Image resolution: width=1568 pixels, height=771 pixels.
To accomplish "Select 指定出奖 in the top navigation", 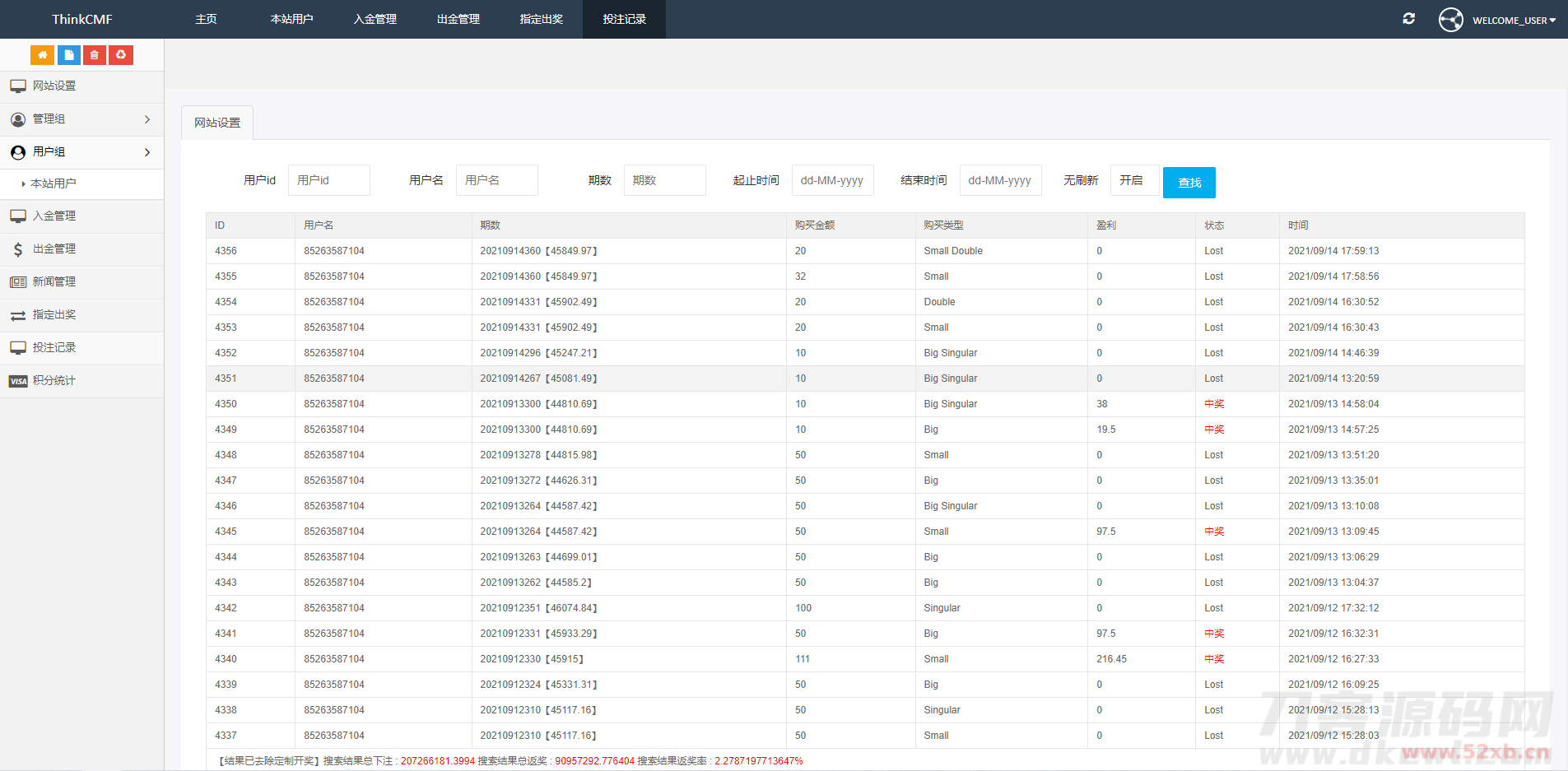I will pyautogui.click(x=541, y=19).
